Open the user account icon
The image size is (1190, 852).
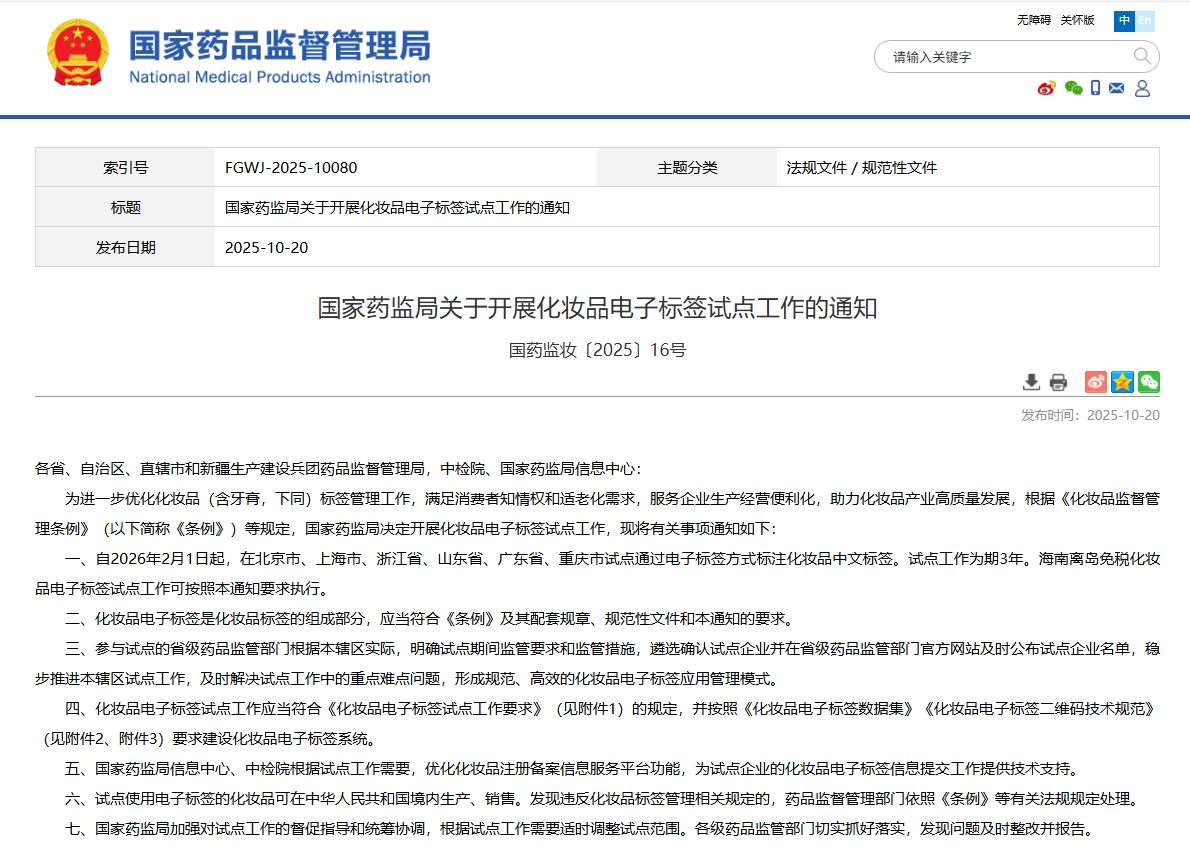pyautogui.click(x=1142, y=88)
